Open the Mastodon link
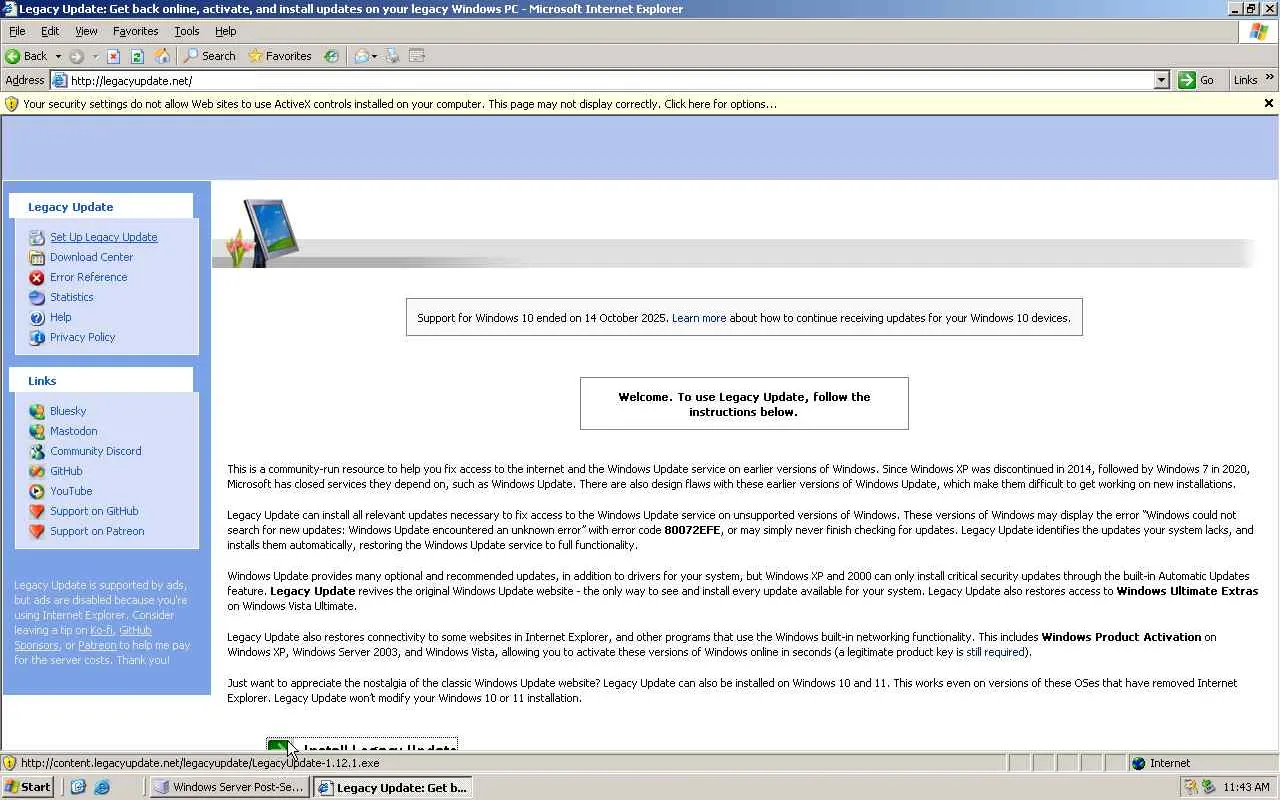The image size is (1280, 800). coord(74,431)
